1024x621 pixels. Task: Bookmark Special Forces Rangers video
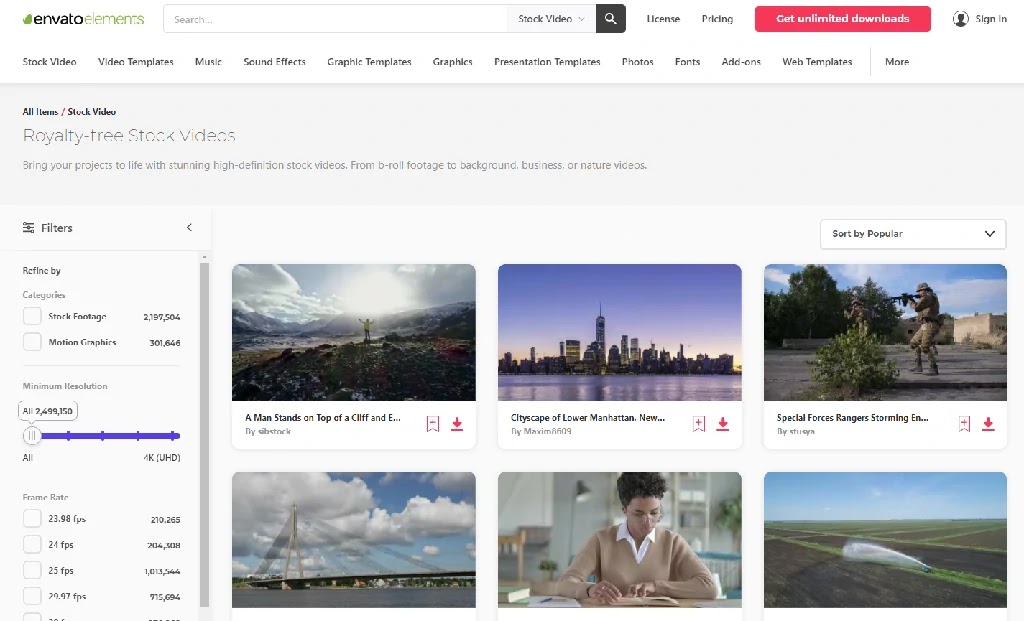965,424
